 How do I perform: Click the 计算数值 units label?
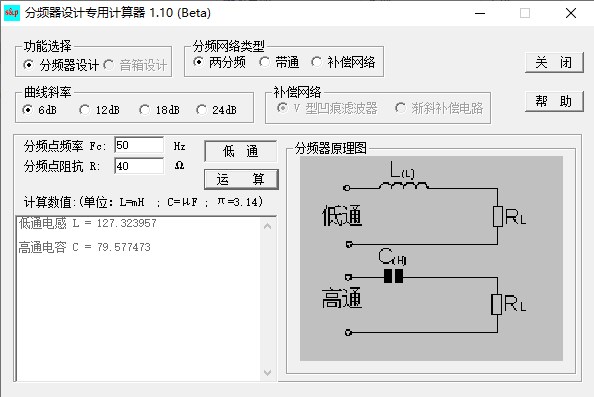(x=143, y=202)
